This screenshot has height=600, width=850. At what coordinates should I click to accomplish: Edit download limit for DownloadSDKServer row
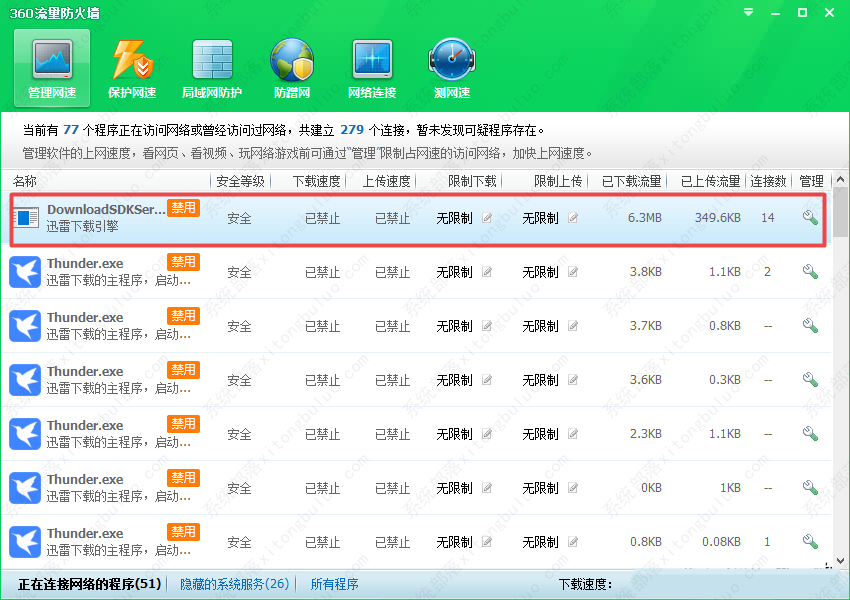click(487, 218)
